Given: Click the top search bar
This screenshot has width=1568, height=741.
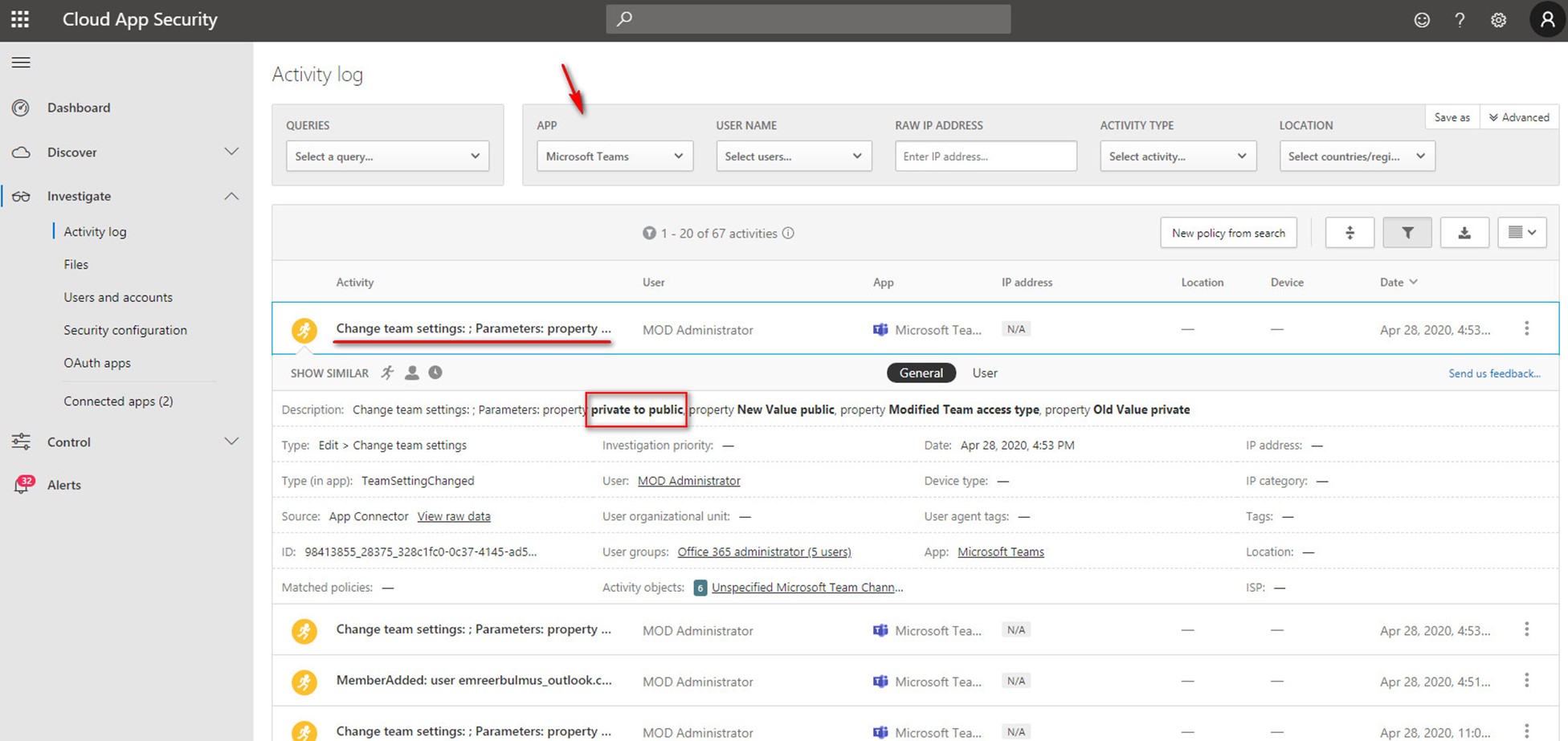Looking at the screenshot, I should pos(808,18).
